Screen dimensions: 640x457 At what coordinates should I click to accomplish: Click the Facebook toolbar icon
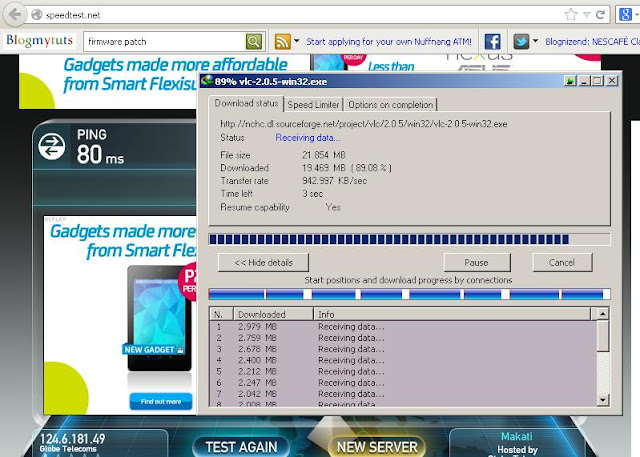point(493,42)
